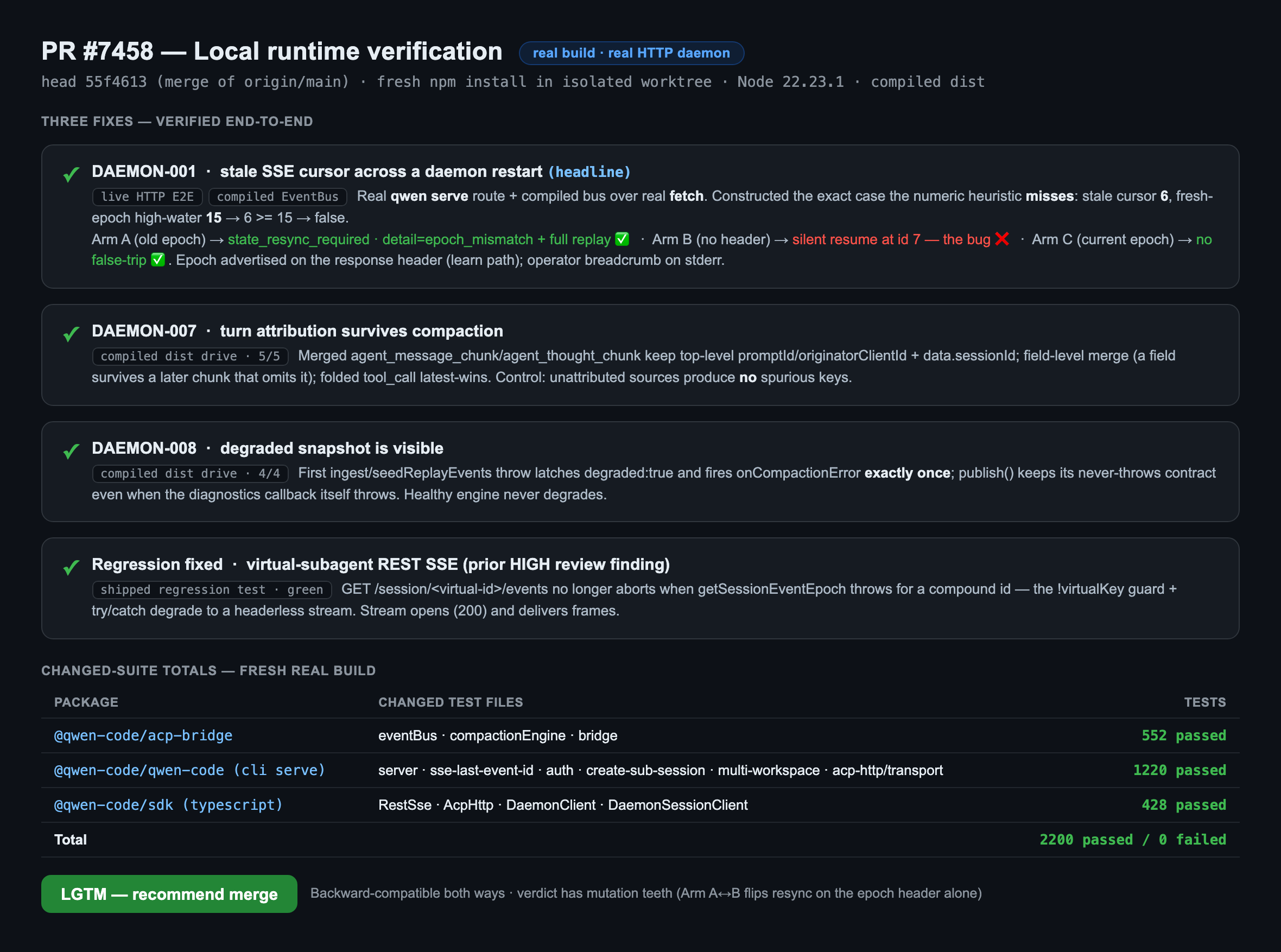The height and width of the screenshot is (952, 1281).
Task: Click the green checkmark beside Regression fixed
Action: (71, 567)
